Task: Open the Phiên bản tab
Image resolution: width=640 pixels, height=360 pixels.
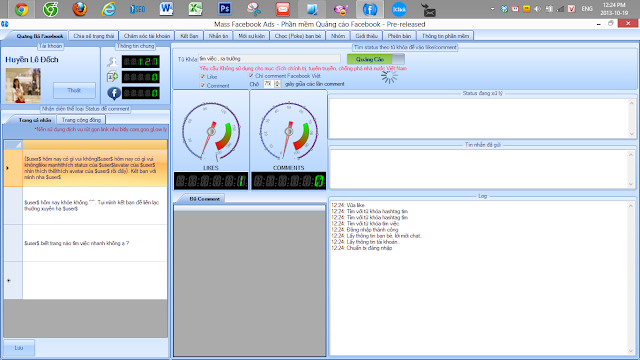Action: 399,36
